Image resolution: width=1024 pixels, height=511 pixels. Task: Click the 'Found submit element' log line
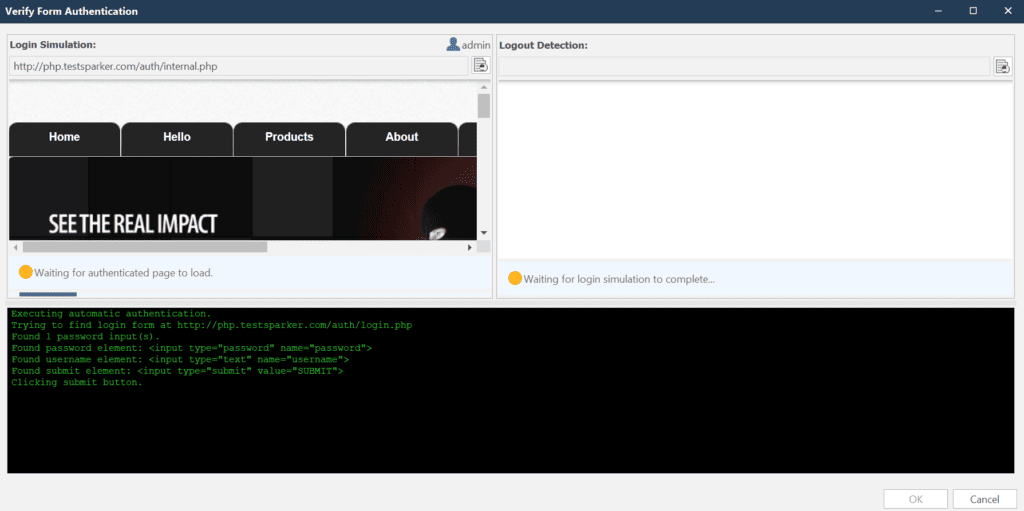tap(177, 371)
